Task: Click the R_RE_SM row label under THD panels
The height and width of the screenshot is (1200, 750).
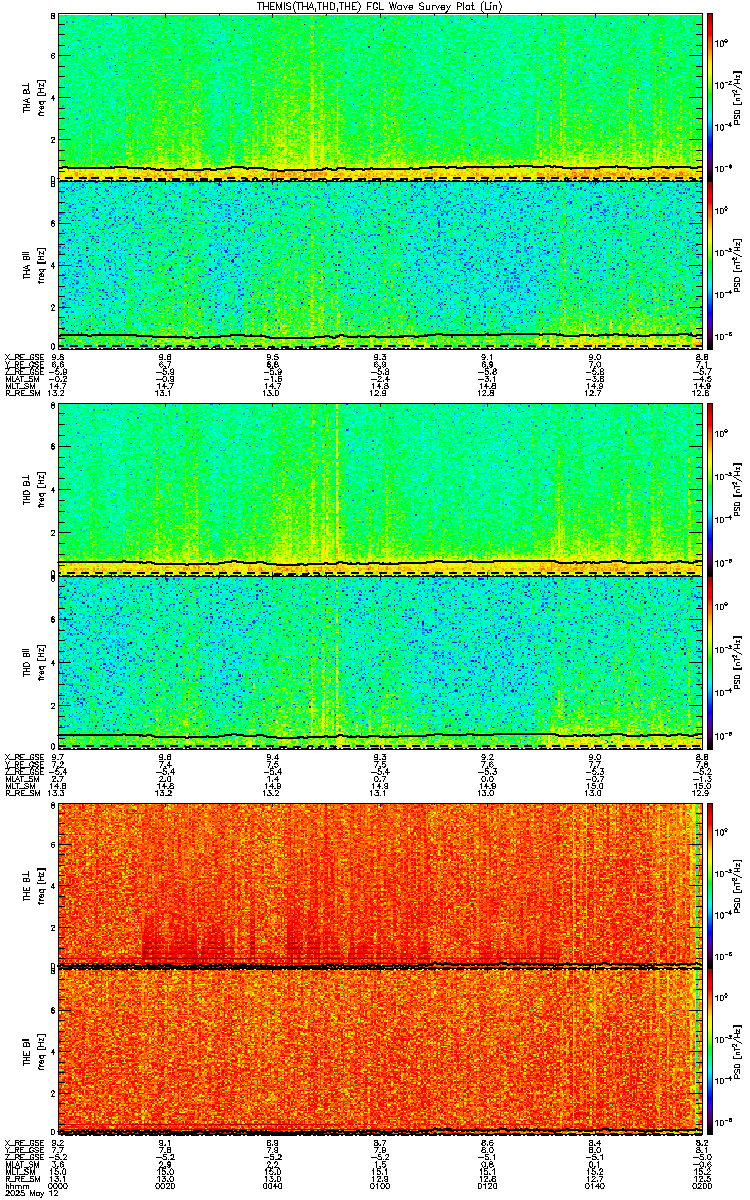Action: (x=23, y=793)
